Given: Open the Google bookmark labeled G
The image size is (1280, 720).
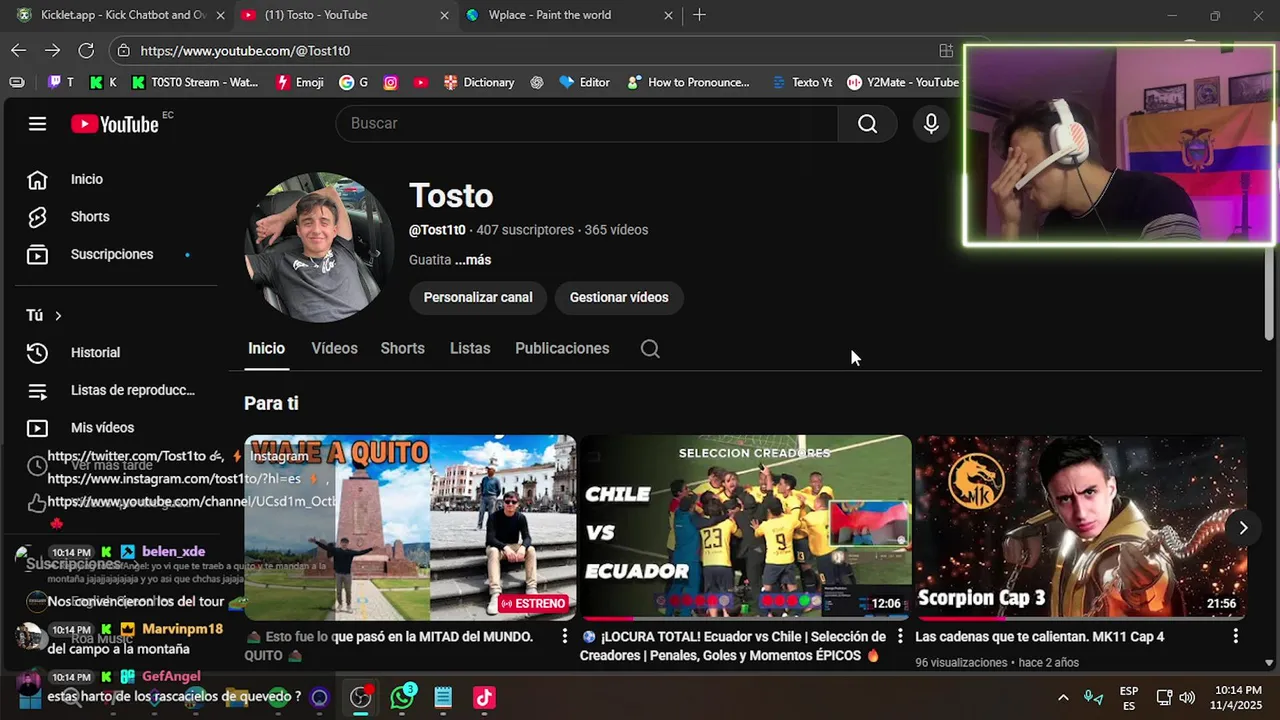Looking at the screenshot, I should pos(354,82).
